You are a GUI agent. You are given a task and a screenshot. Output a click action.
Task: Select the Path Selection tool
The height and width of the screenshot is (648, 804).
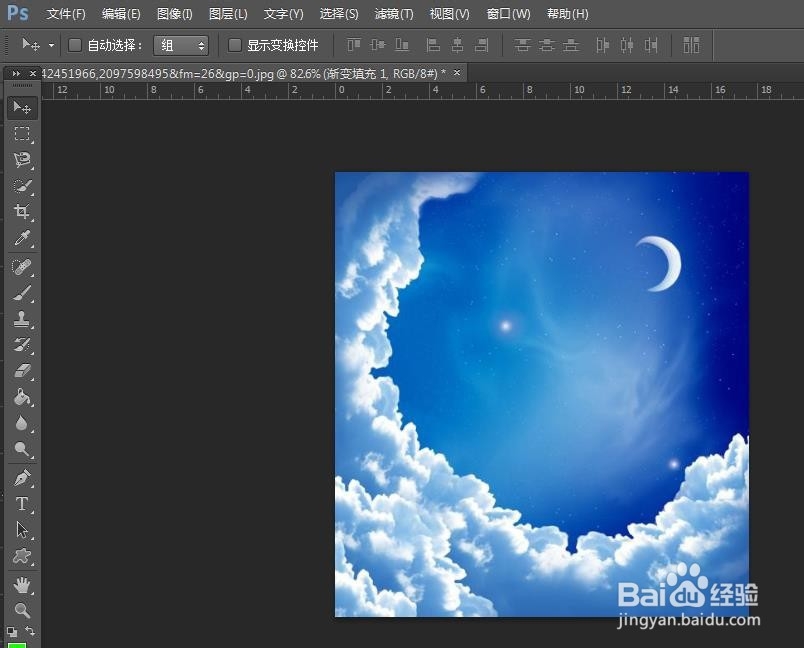pos(22,530)
